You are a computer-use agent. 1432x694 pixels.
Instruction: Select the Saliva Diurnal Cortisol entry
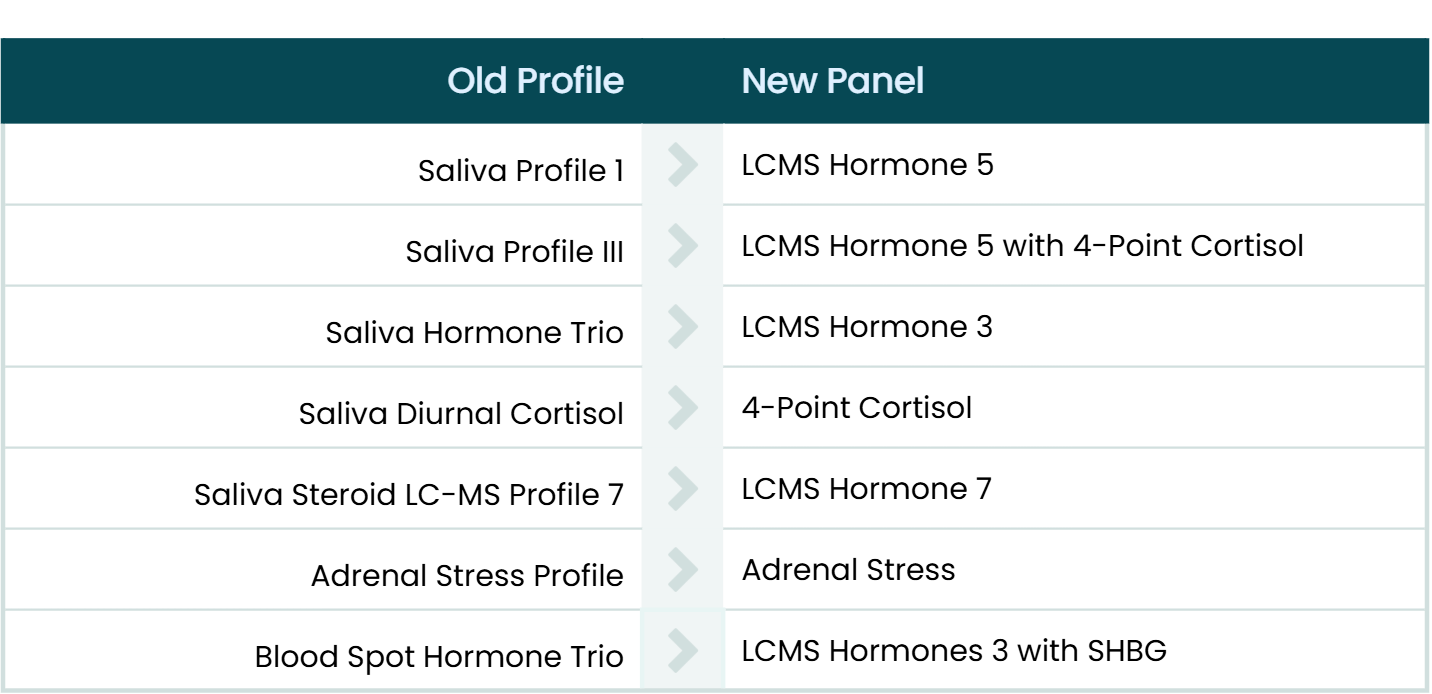pyautogui.click(x=461, y=413)
